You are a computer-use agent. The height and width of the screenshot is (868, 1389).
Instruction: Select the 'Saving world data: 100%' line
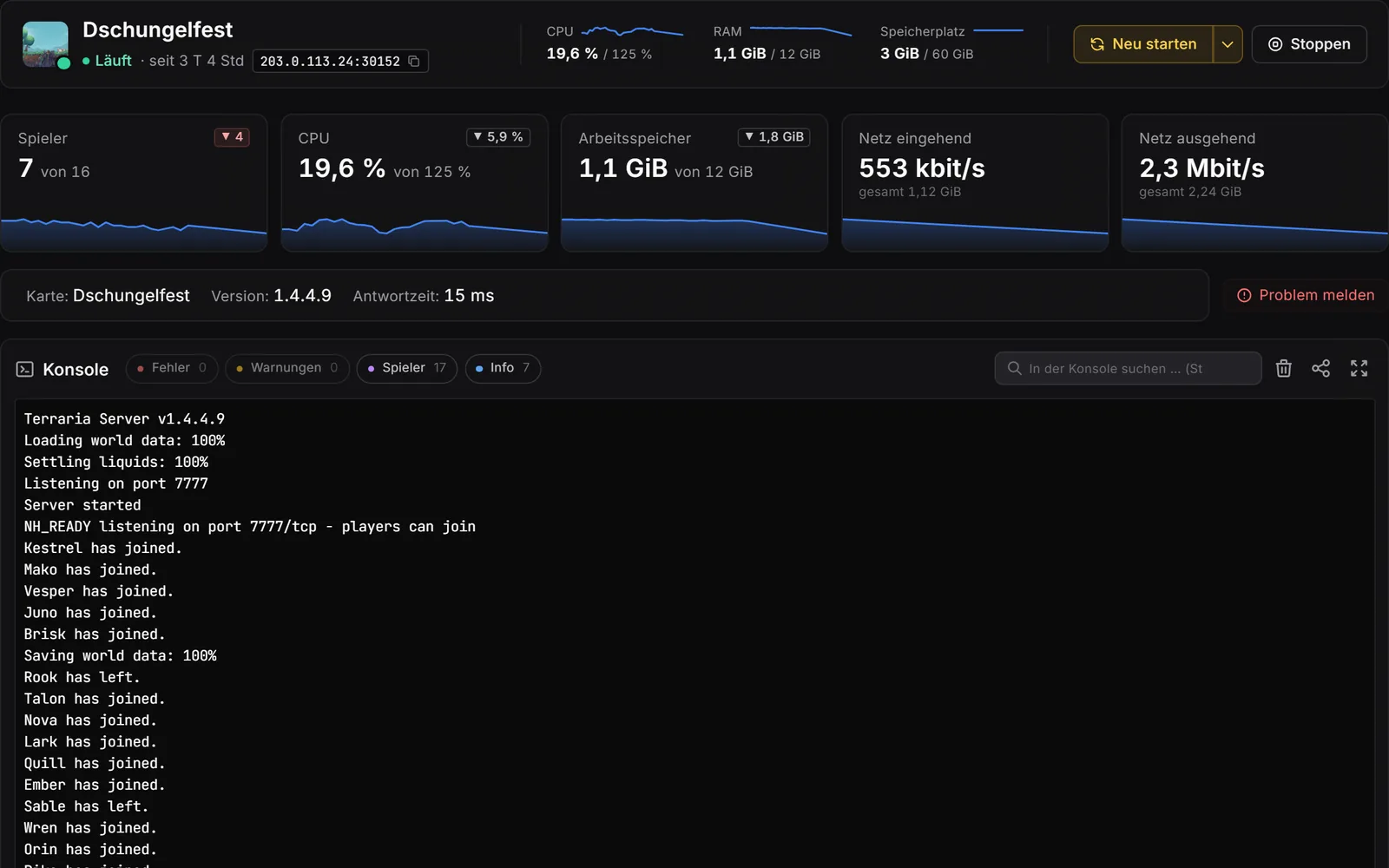[x=120, y=655]
